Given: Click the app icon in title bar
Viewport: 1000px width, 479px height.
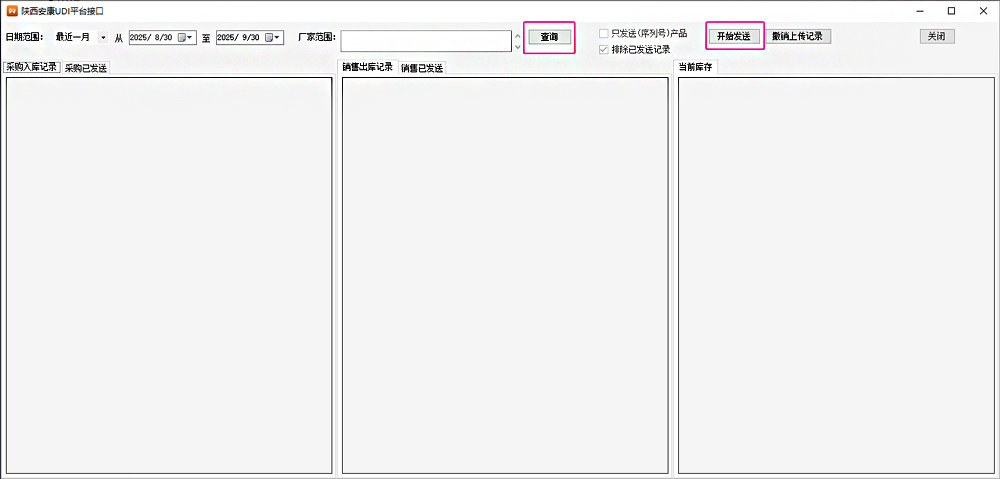Looking at the screenshot, I should [x=12, y=11].
